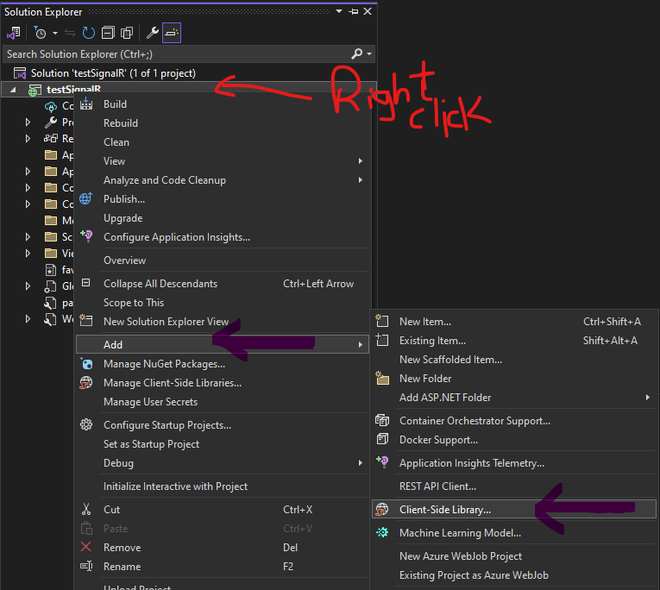This screenshot has width=660, height=590.
Task: Open the Pending Changes Filter dropdown arrow
Action: (55, 33)
